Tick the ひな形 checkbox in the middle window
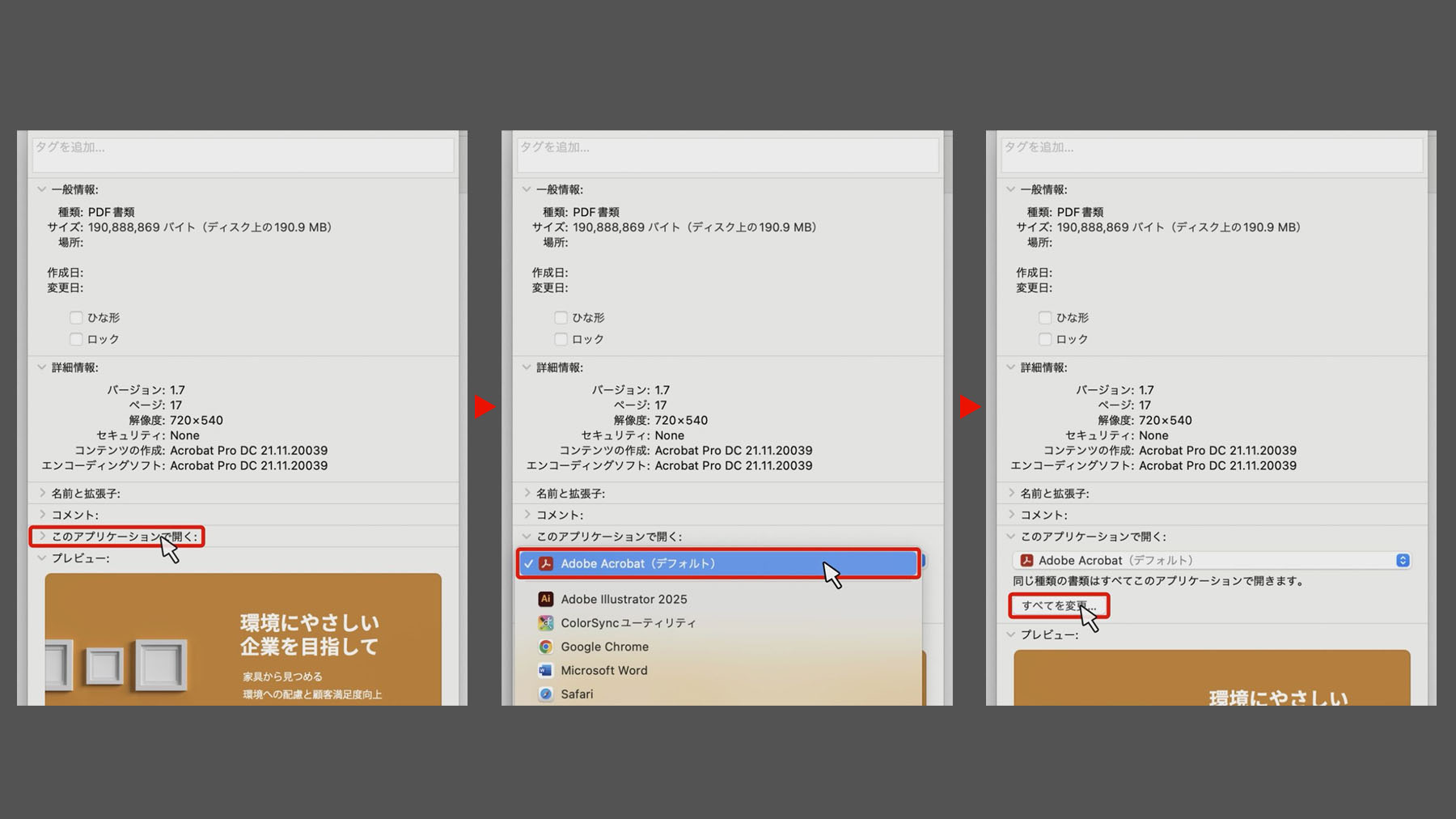Image resolution: width=1456 pixels, height=819 pixels. pos(561,318)
